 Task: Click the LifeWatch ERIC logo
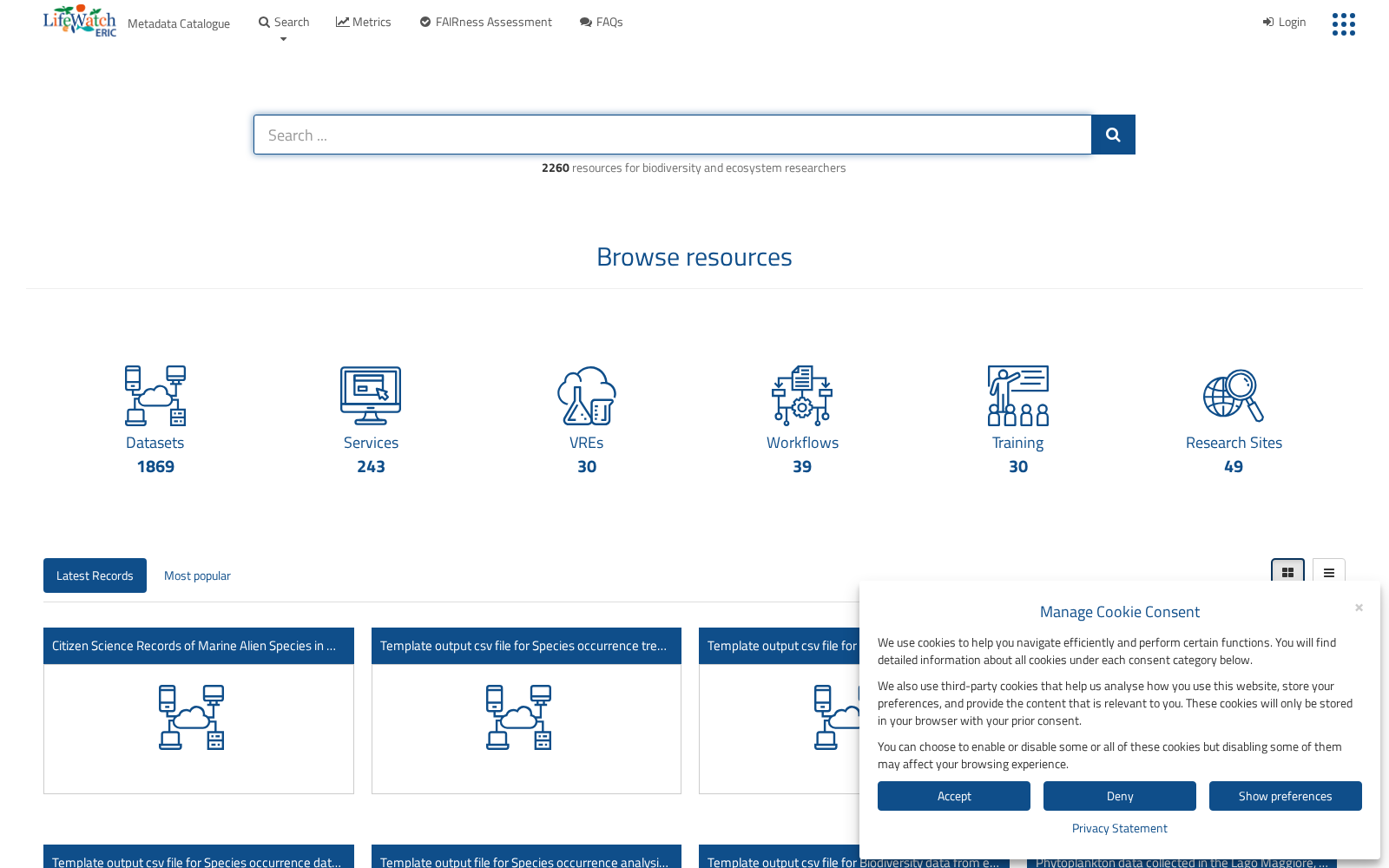coord(80,21)
